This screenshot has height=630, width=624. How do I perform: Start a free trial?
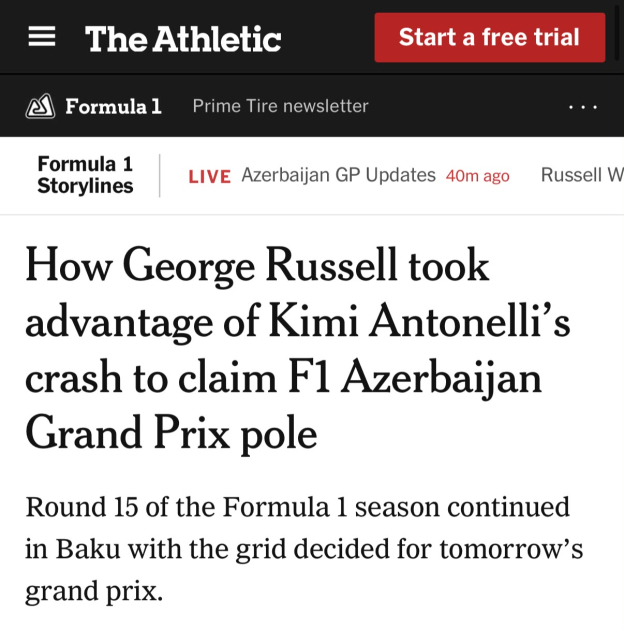pyautogui.click(x=490, y=37)
